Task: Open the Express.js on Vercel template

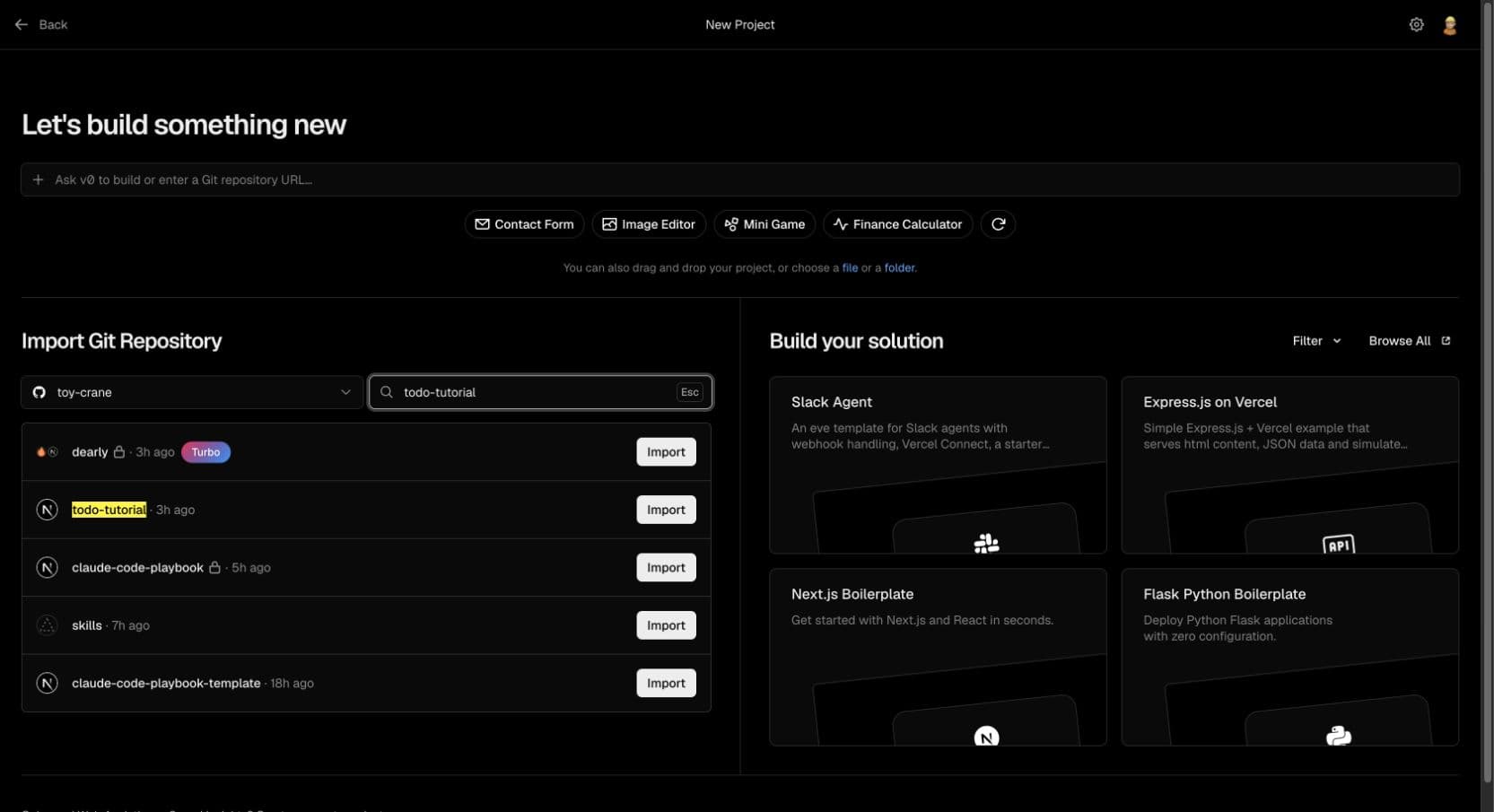Action: pos(1289,465)
